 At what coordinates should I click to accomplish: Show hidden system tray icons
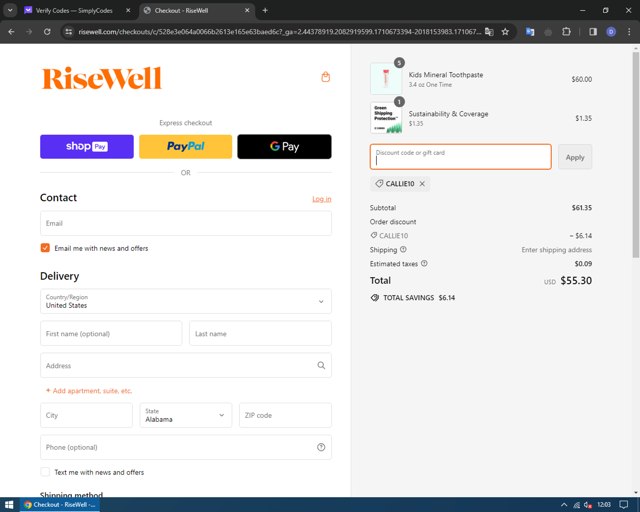coord(564,505)
